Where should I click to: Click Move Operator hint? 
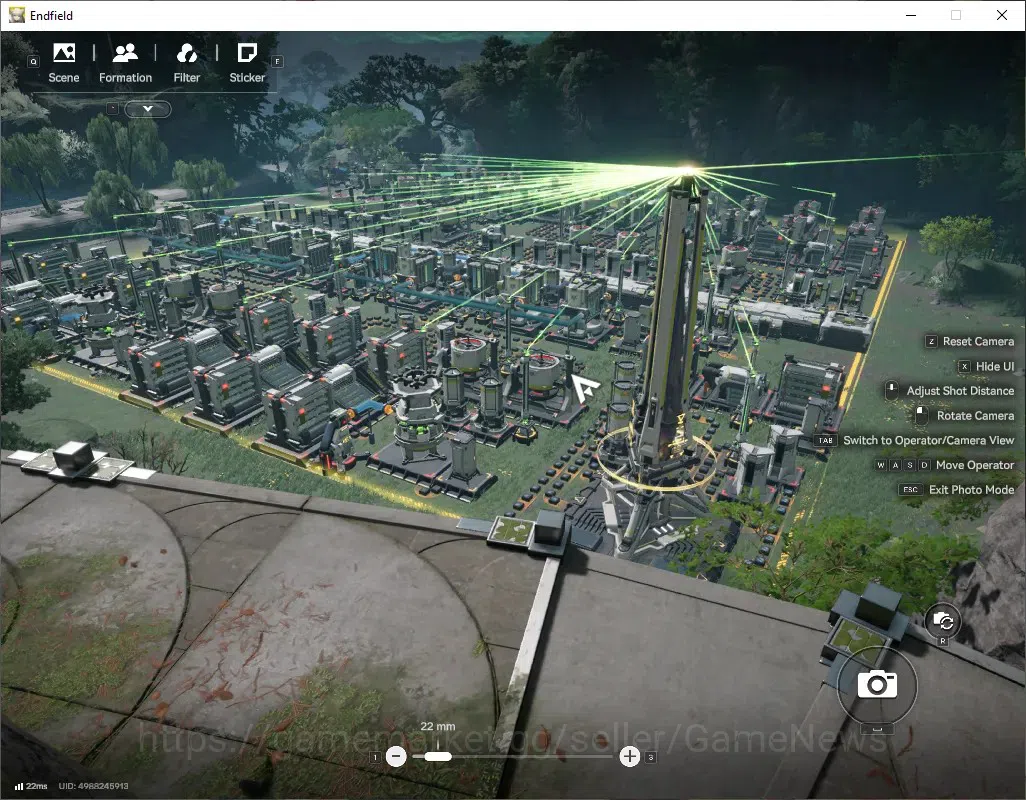(974, 465)
